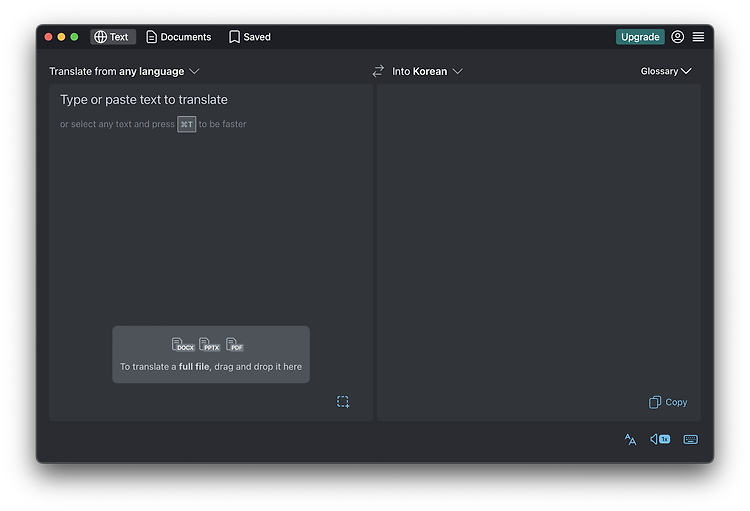
Task: Click the keyboard icon at the bottom
Action: tap(691, 439)
